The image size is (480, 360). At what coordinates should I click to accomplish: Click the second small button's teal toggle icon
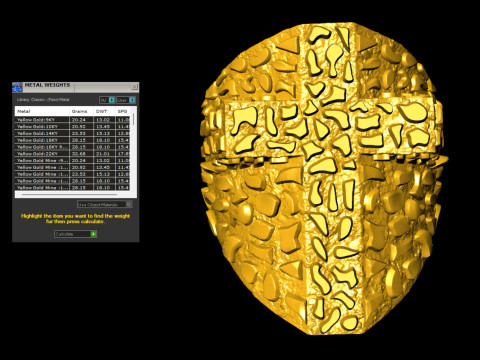pyautogui.click(x=132, y=100)
